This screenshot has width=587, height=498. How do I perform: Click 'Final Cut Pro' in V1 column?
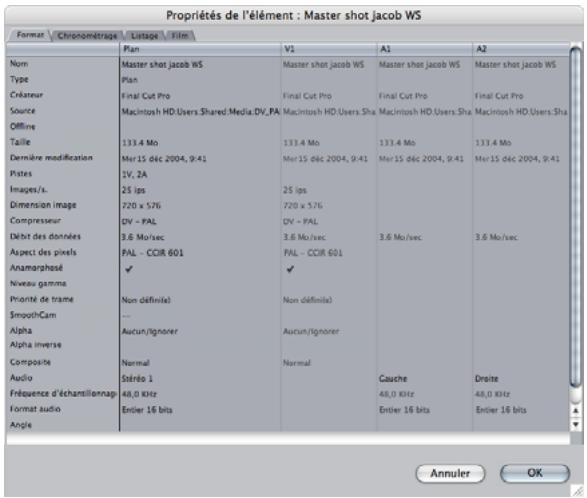point(307,96)
